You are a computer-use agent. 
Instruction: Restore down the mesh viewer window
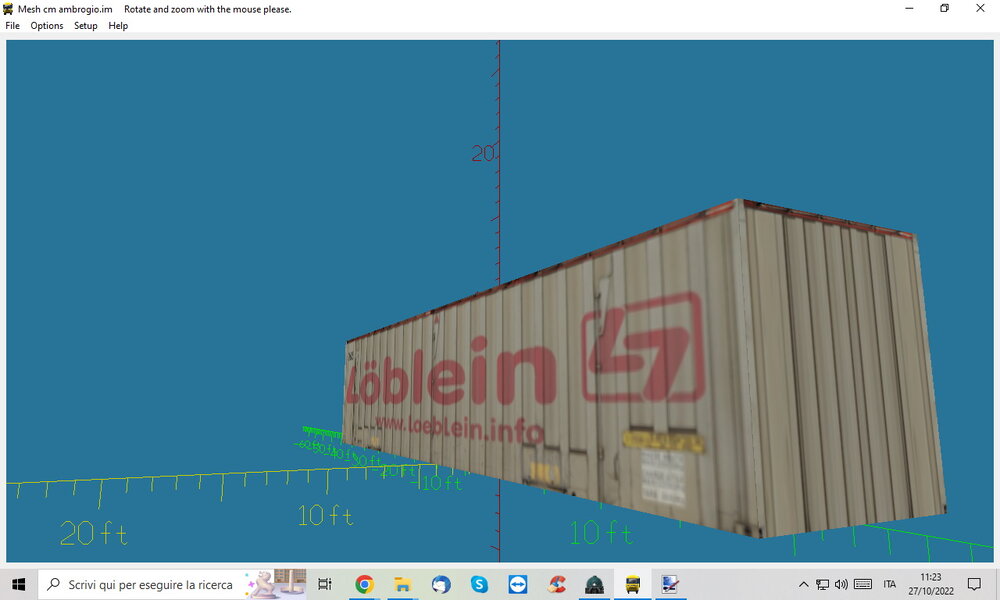[x=945, y=8]
